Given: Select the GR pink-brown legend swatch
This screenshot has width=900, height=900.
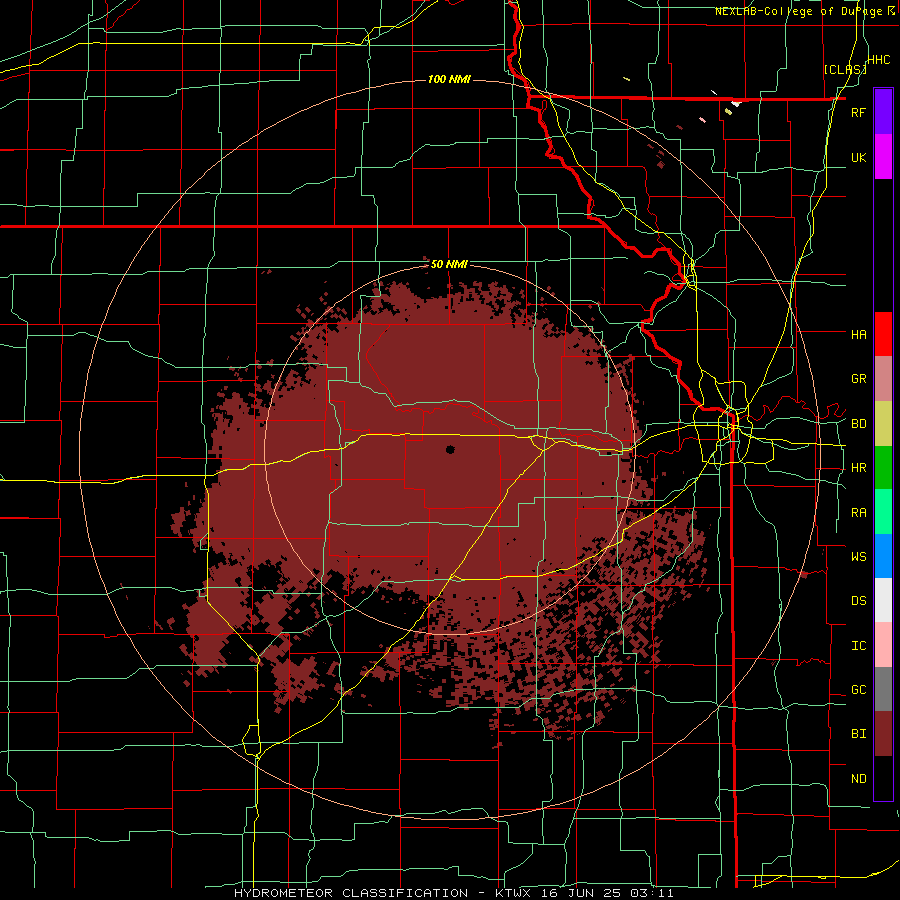Looking at the screenshot, I should (883, 379).
